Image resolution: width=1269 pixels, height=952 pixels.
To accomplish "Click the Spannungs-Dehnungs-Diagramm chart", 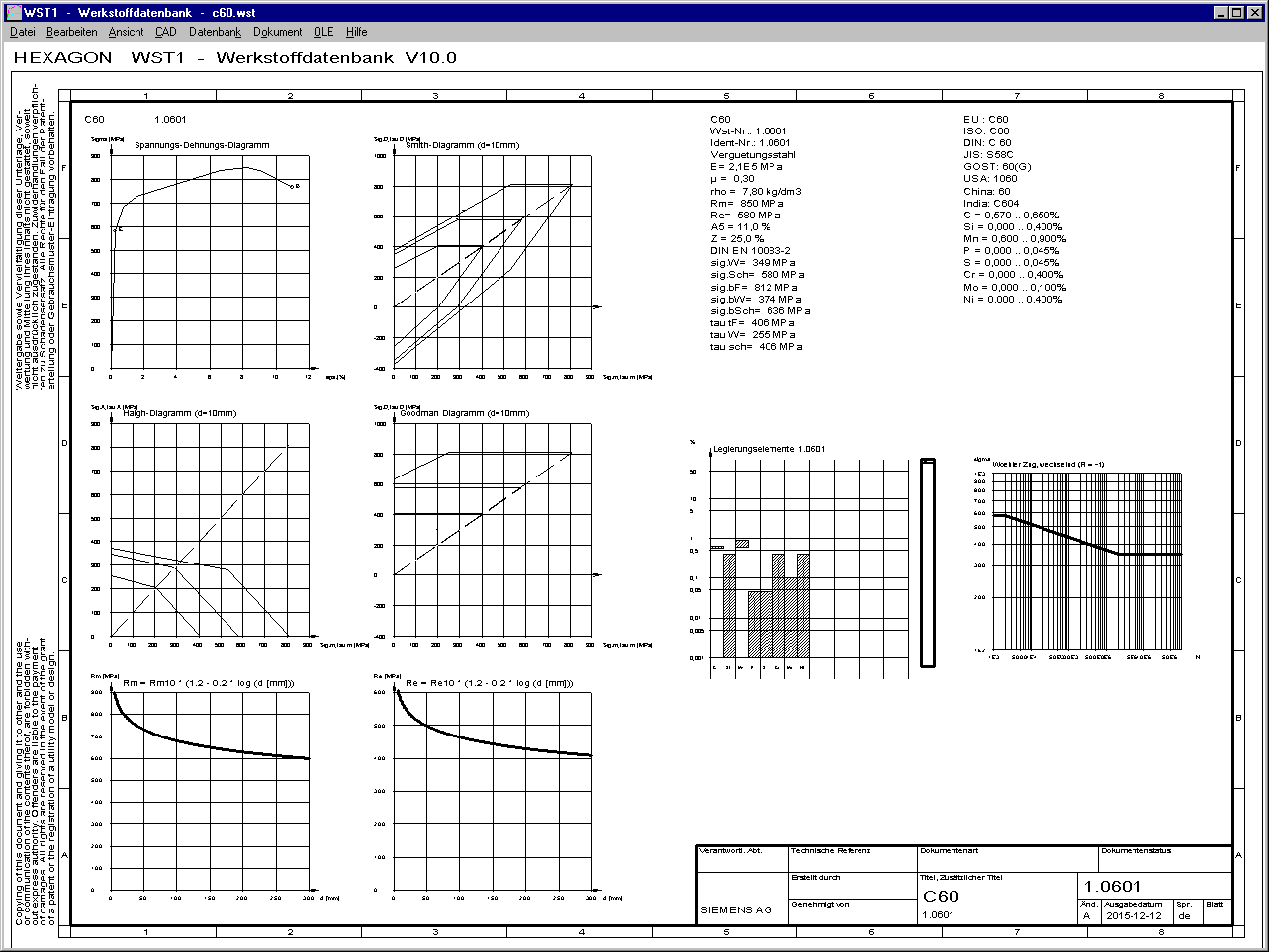I will point(210,262).
